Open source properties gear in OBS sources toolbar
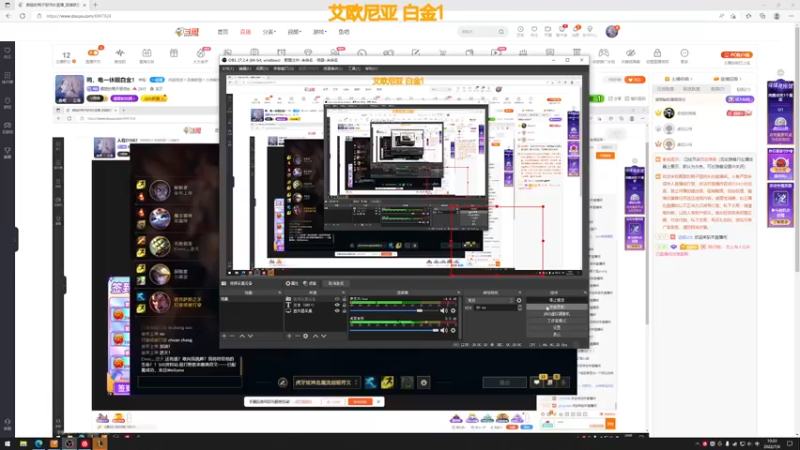 point(306,336)
